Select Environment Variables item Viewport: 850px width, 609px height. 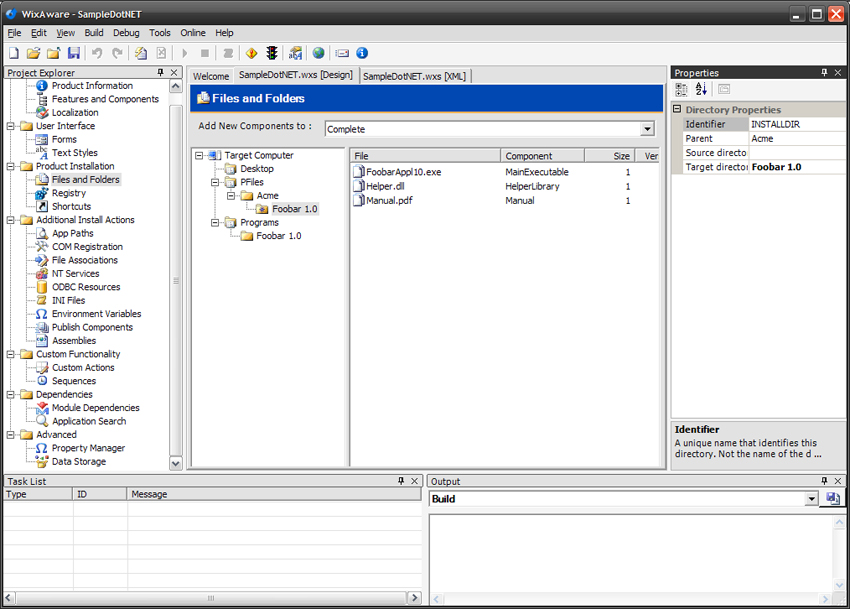coord(96,314)
